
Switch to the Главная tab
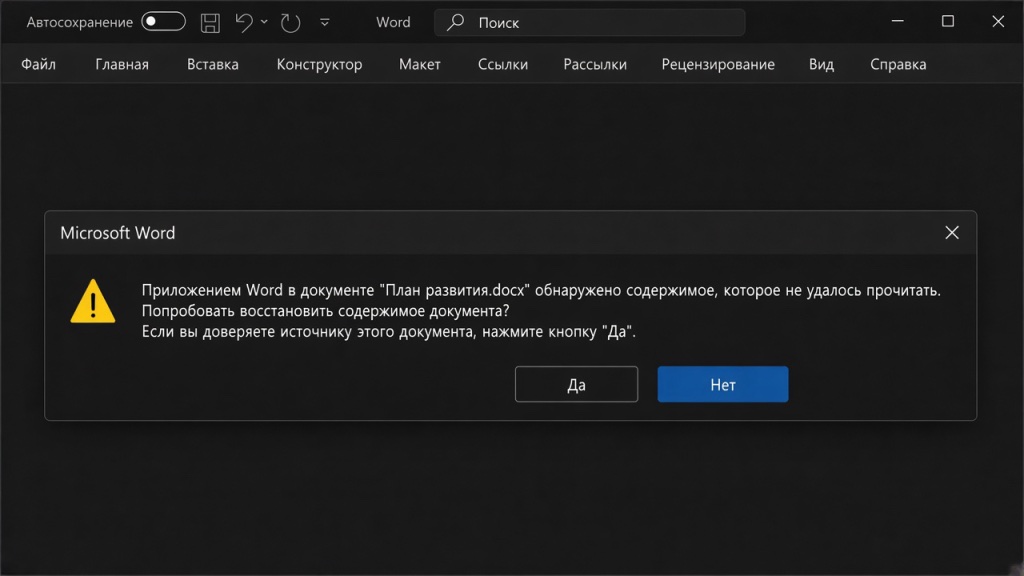(122, 64)
